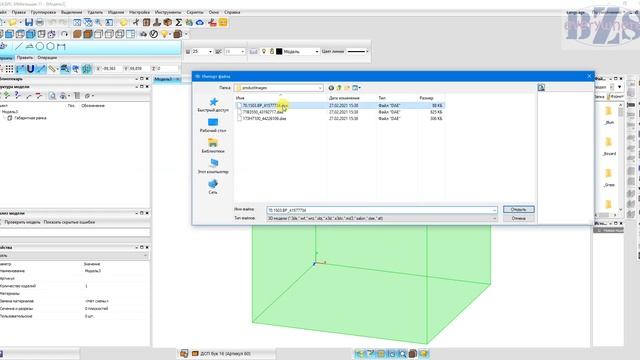640x360 pixels.
Task: Expand the file name combo box arrow
Action: pos(494,210)
